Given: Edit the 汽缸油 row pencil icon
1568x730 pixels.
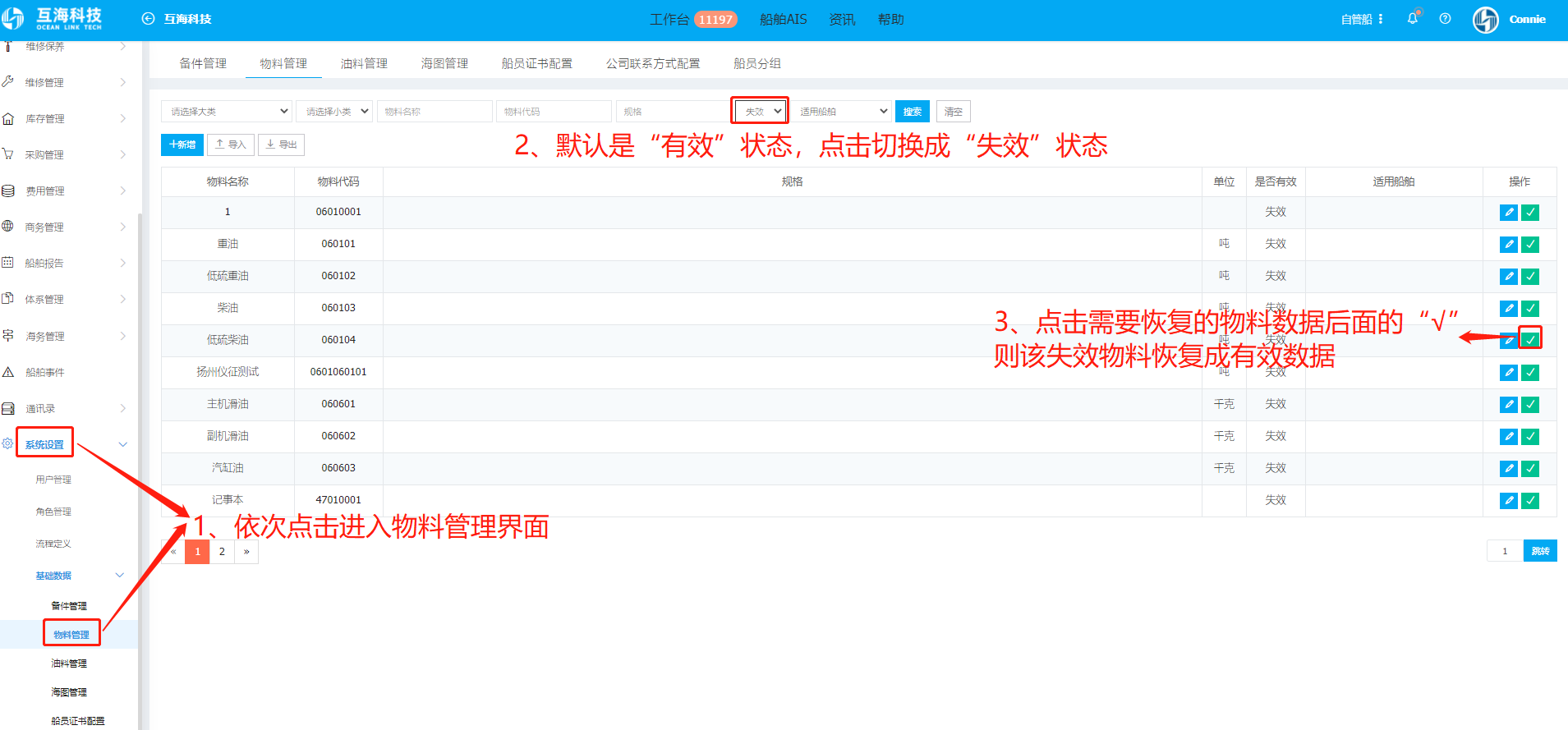Looking at the screenshot, I should point(1509,469).
